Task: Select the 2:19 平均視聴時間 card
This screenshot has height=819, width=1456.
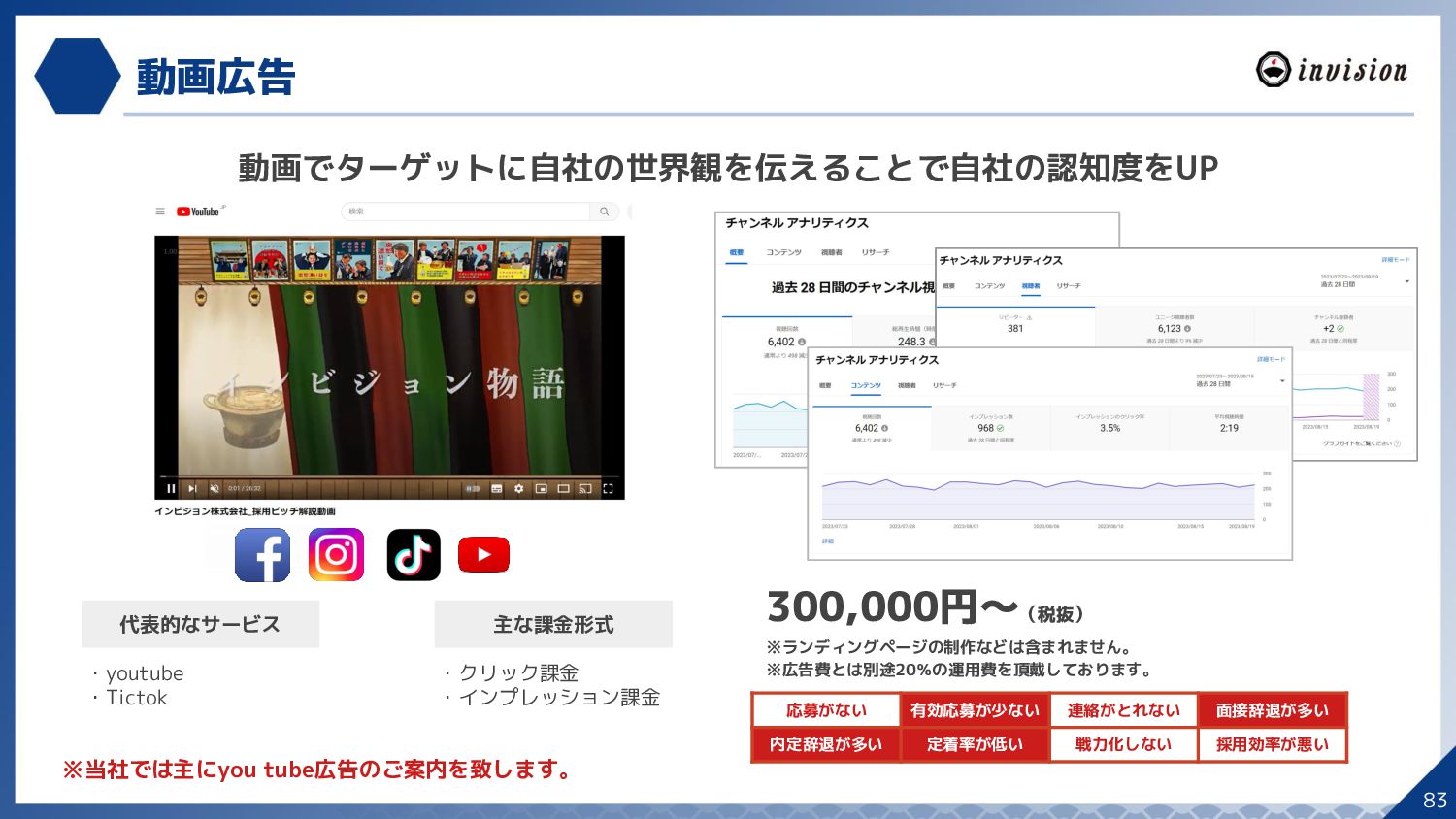Action: point(1229,428)
